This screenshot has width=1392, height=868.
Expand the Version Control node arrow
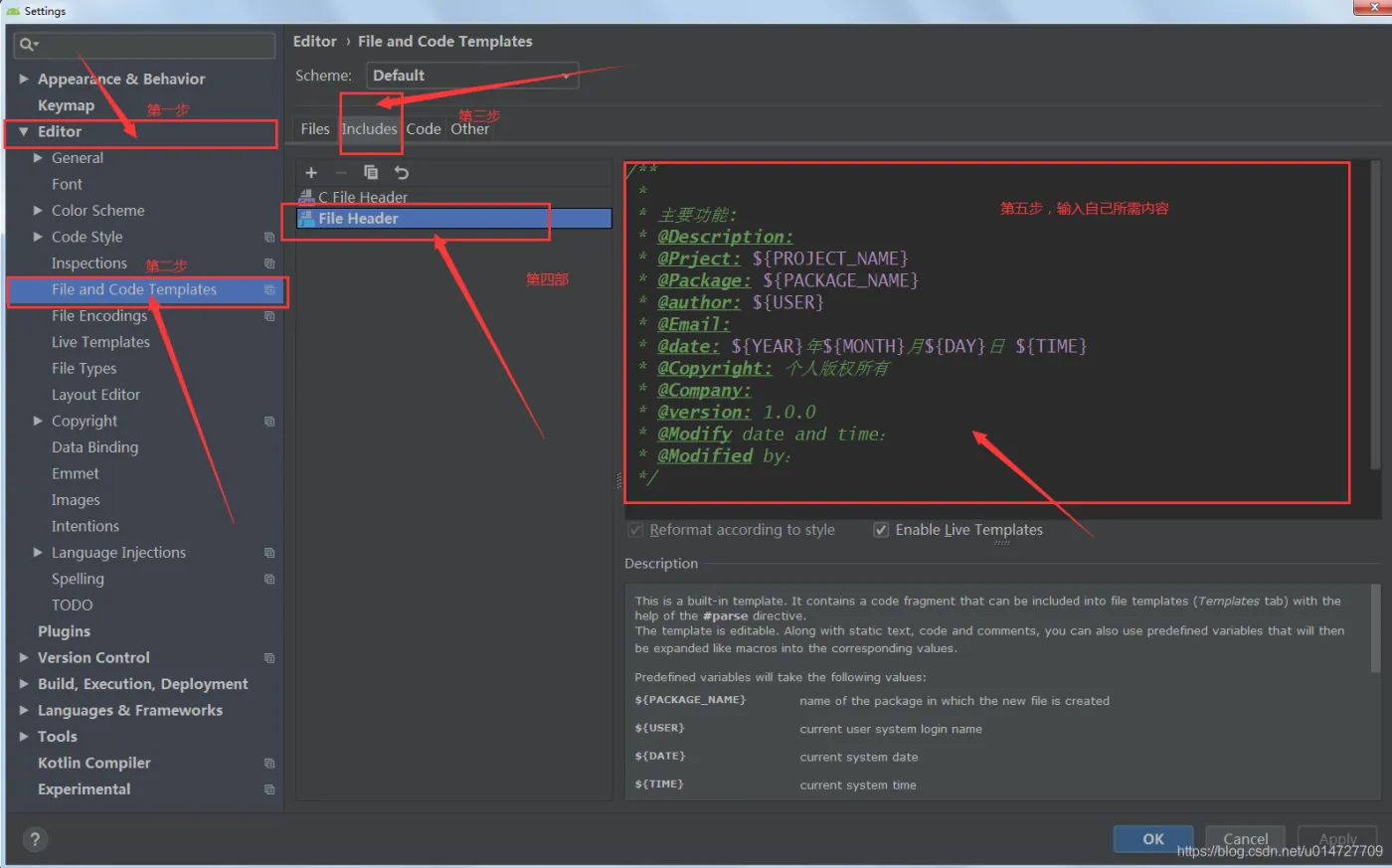[24, 658]
